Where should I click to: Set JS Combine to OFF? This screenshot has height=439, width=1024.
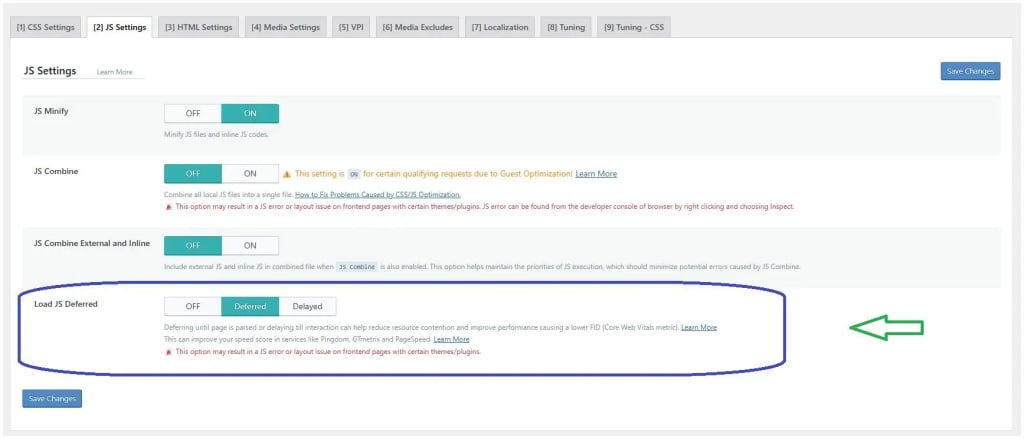[193, 173]
